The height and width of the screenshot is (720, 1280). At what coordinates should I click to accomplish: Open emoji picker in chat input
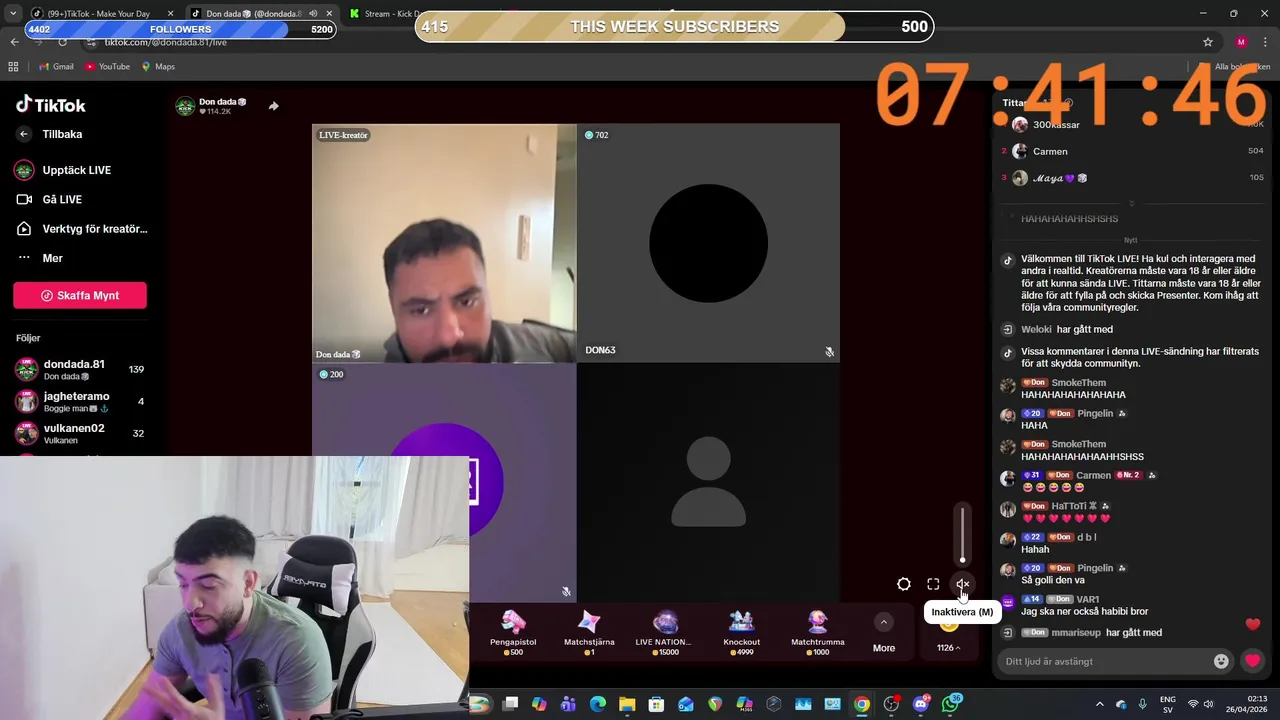click(1221, 661)
